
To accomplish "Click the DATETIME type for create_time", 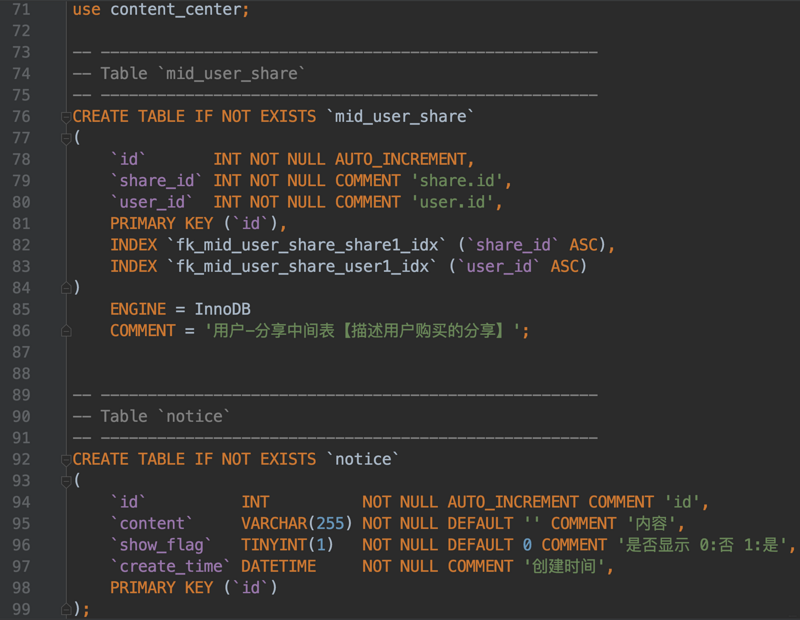I will click(x=278, y=567).
